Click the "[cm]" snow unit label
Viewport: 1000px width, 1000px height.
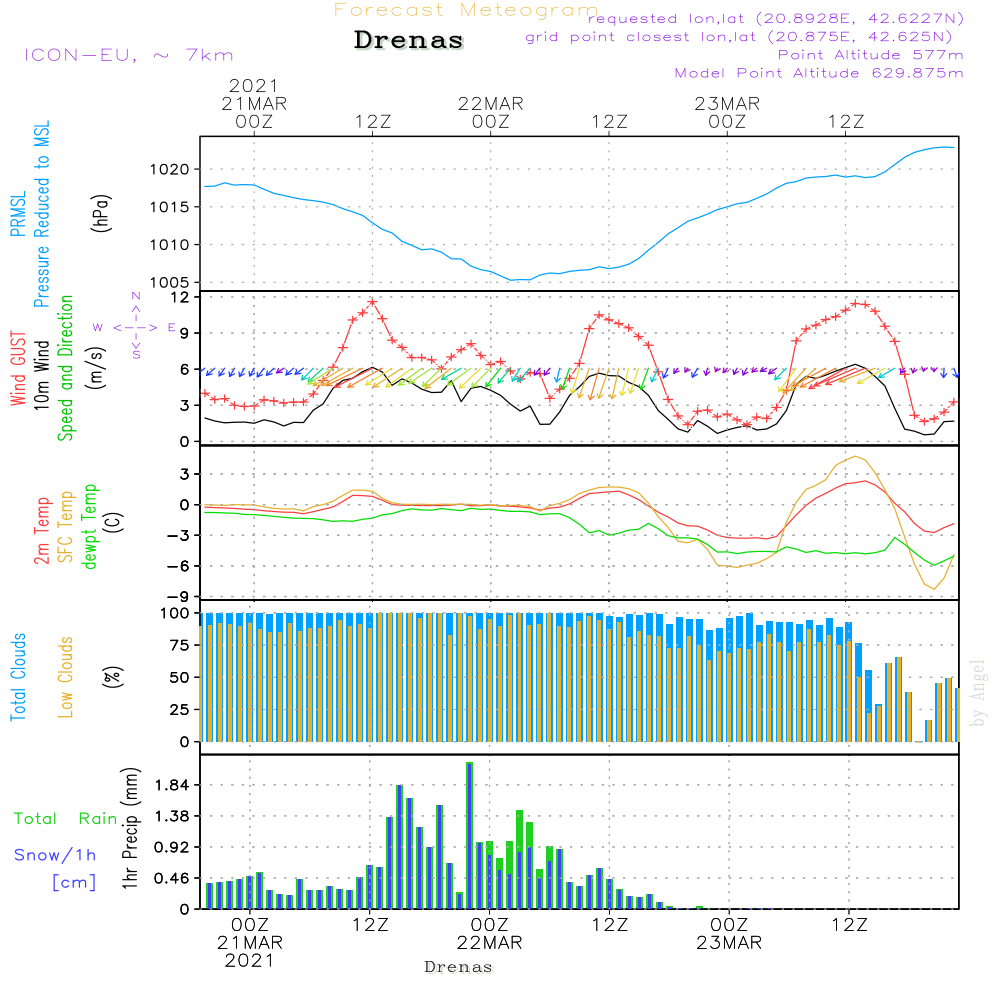click(x=74, y=883)
